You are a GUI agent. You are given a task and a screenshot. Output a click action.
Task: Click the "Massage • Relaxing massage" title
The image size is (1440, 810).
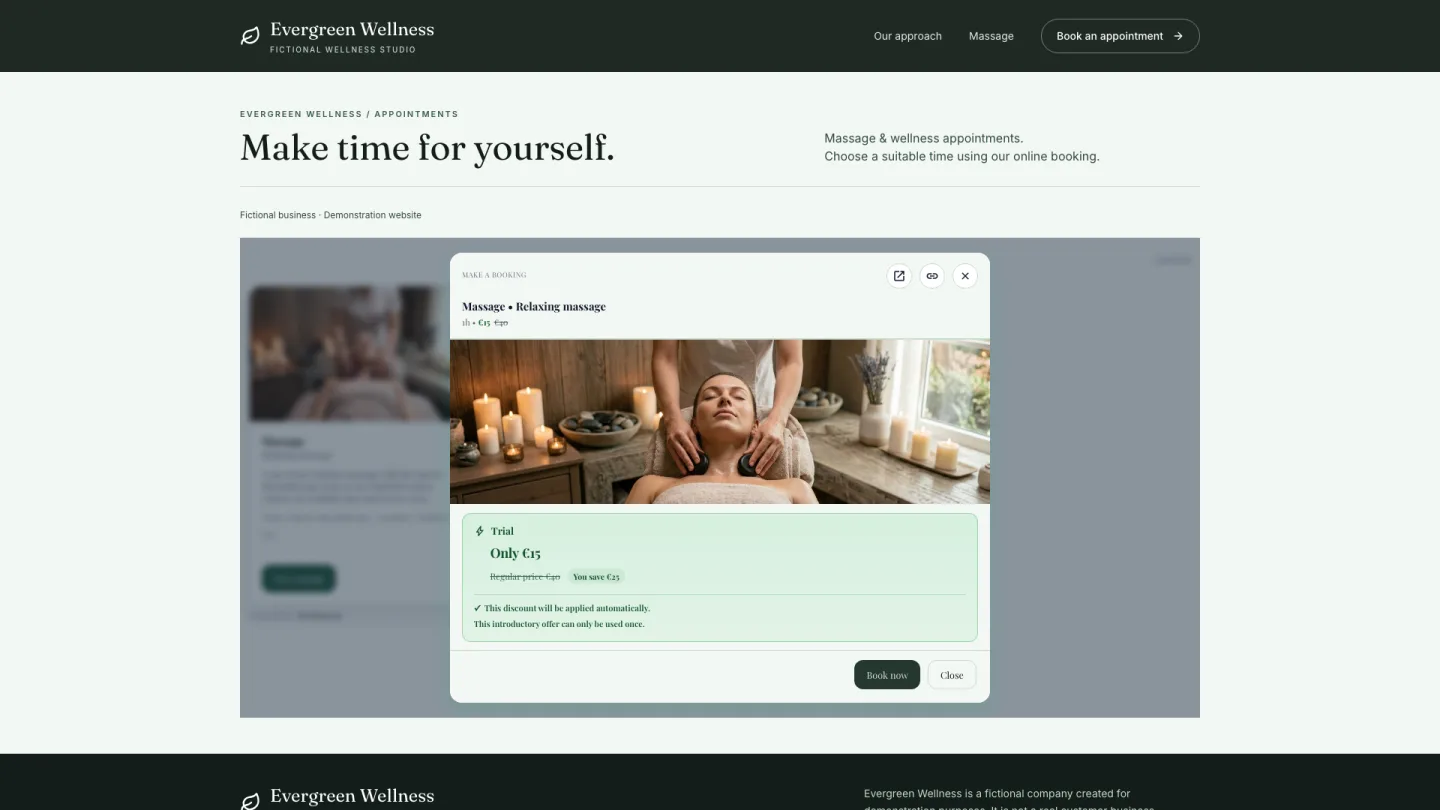click(x=534, y=307)
